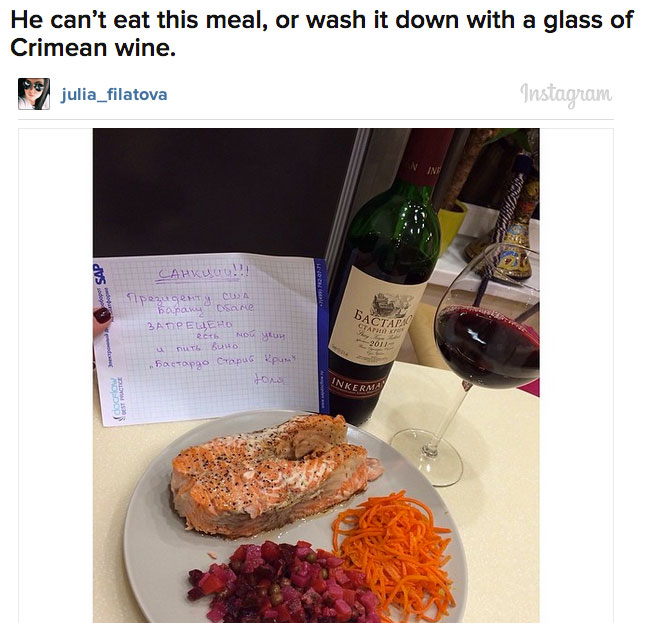Open julia_filatova's profile avatar

(x=34, y=94)
